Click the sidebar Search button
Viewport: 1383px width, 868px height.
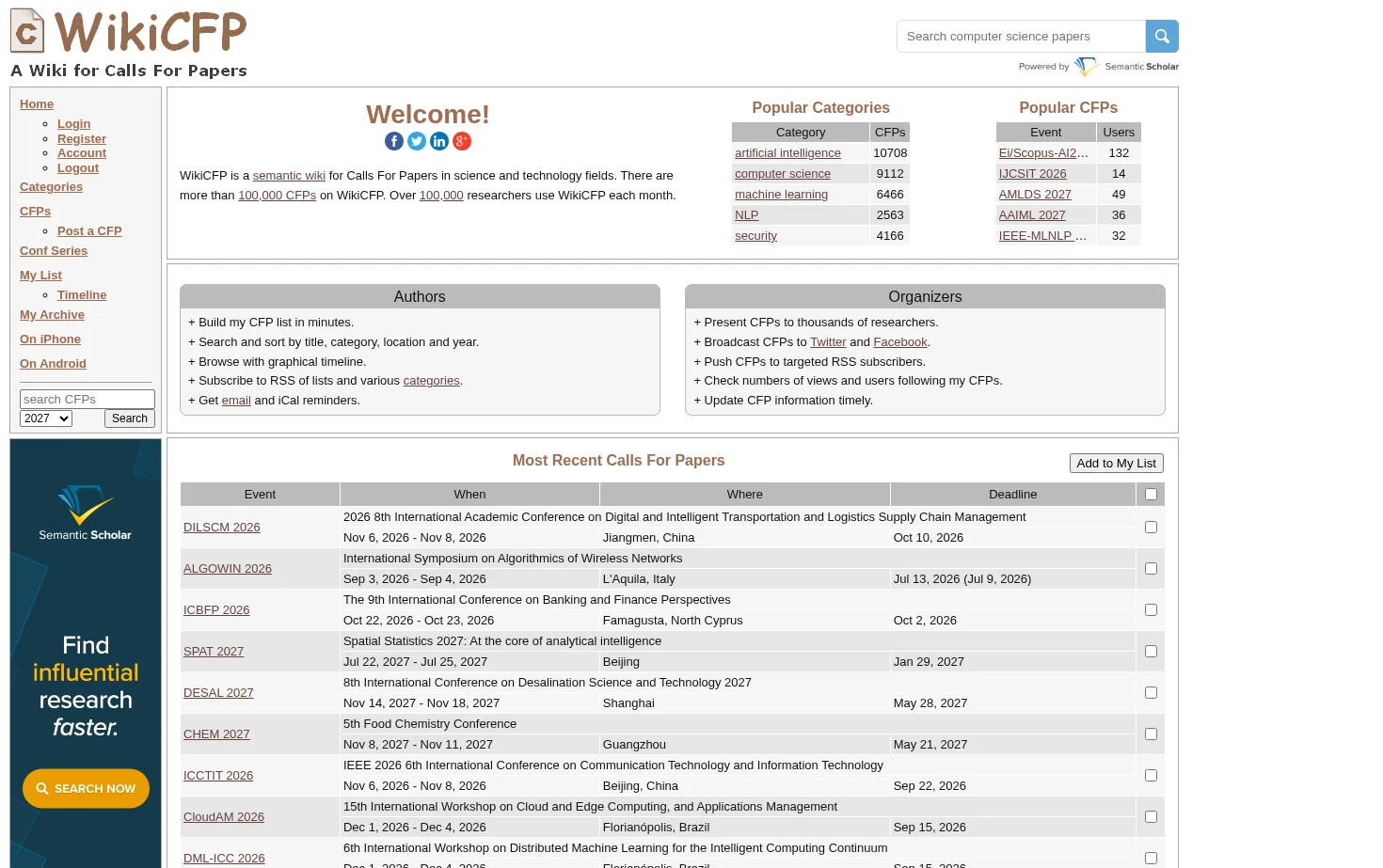pos(130,418)
